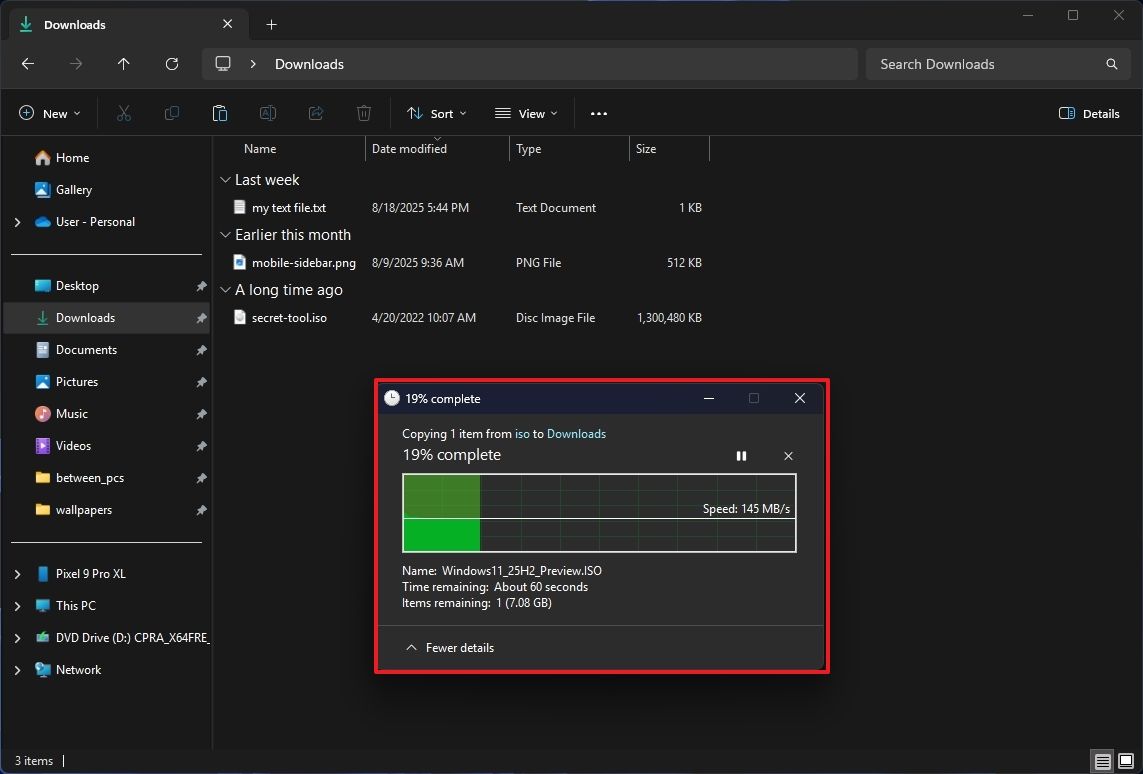The image size is (1143, 774).
Task: Toggle the Details pane
Action: (x=1089, y=114)
